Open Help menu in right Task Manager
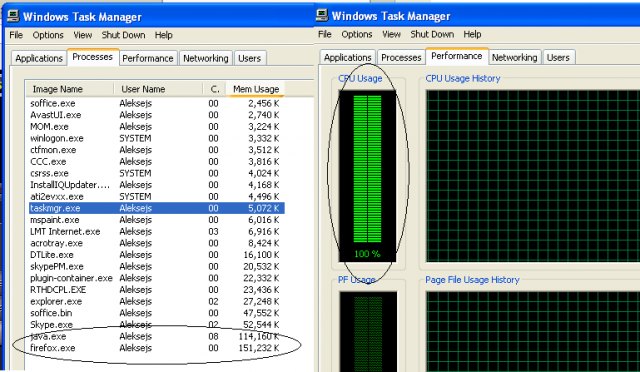Image resolution: width=640 pixels, height=372 pixels. point(472,34)
